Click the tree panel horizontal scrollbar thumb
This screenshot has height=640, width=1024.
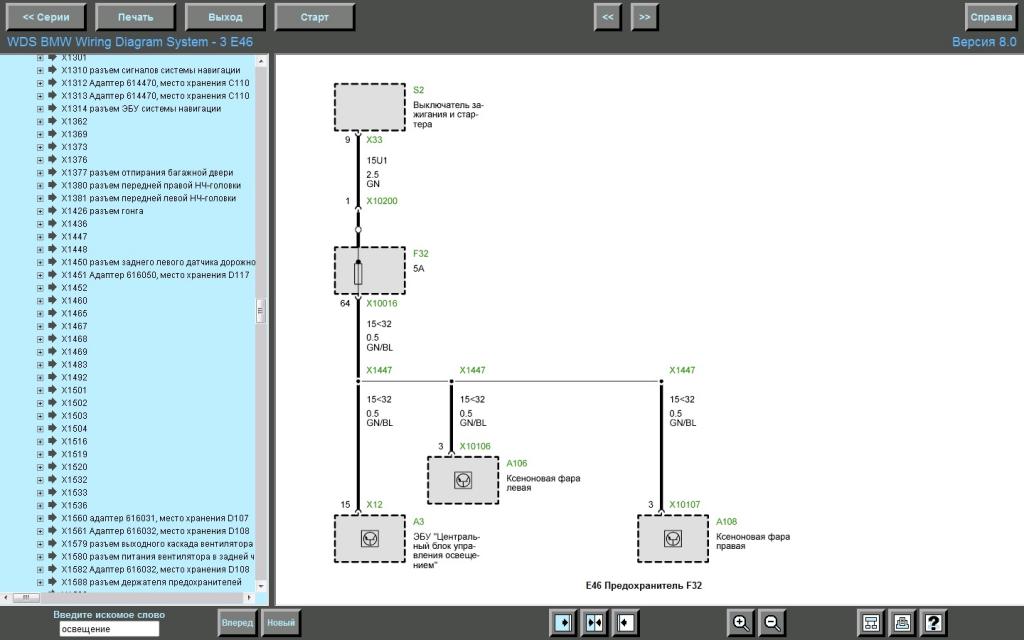tap(26, 598)
